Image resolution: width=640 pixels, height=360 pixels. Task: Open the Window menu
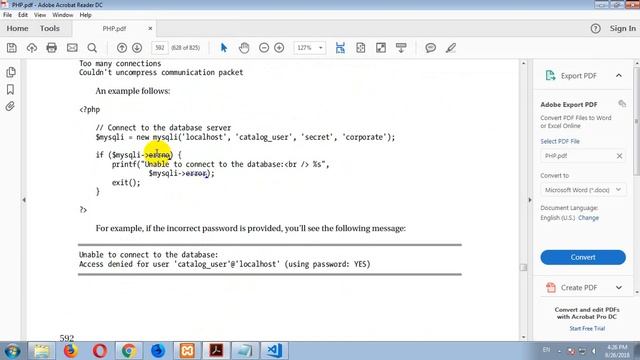pyautogui.click(x=63, y=15)
